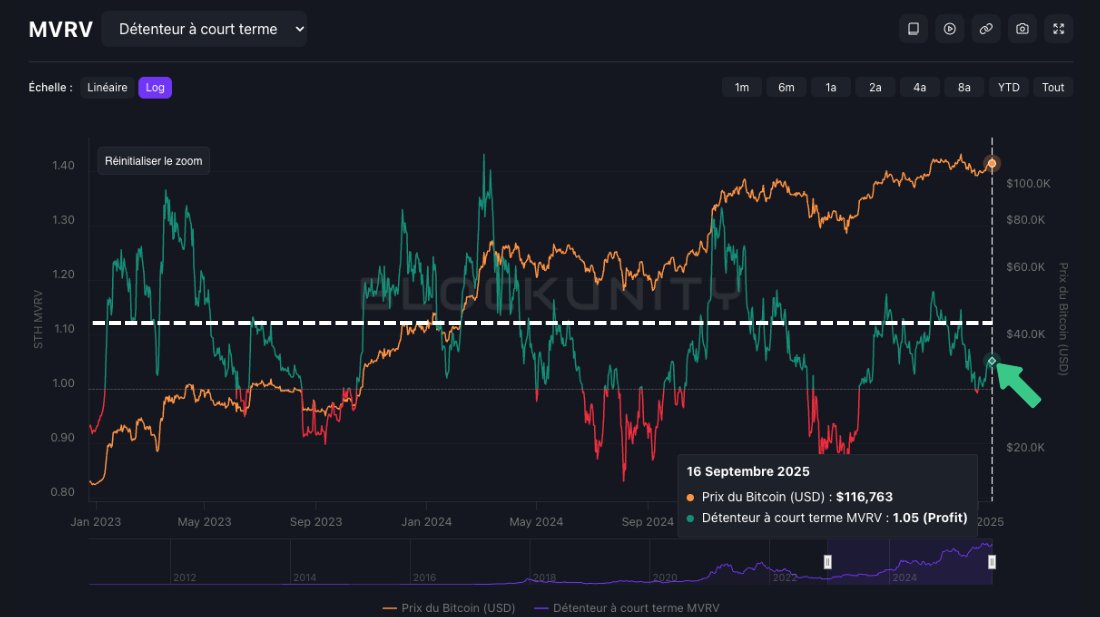Screen dimensions: 1100x617
Task: Set time range to 1a
Action: point(831,88)
